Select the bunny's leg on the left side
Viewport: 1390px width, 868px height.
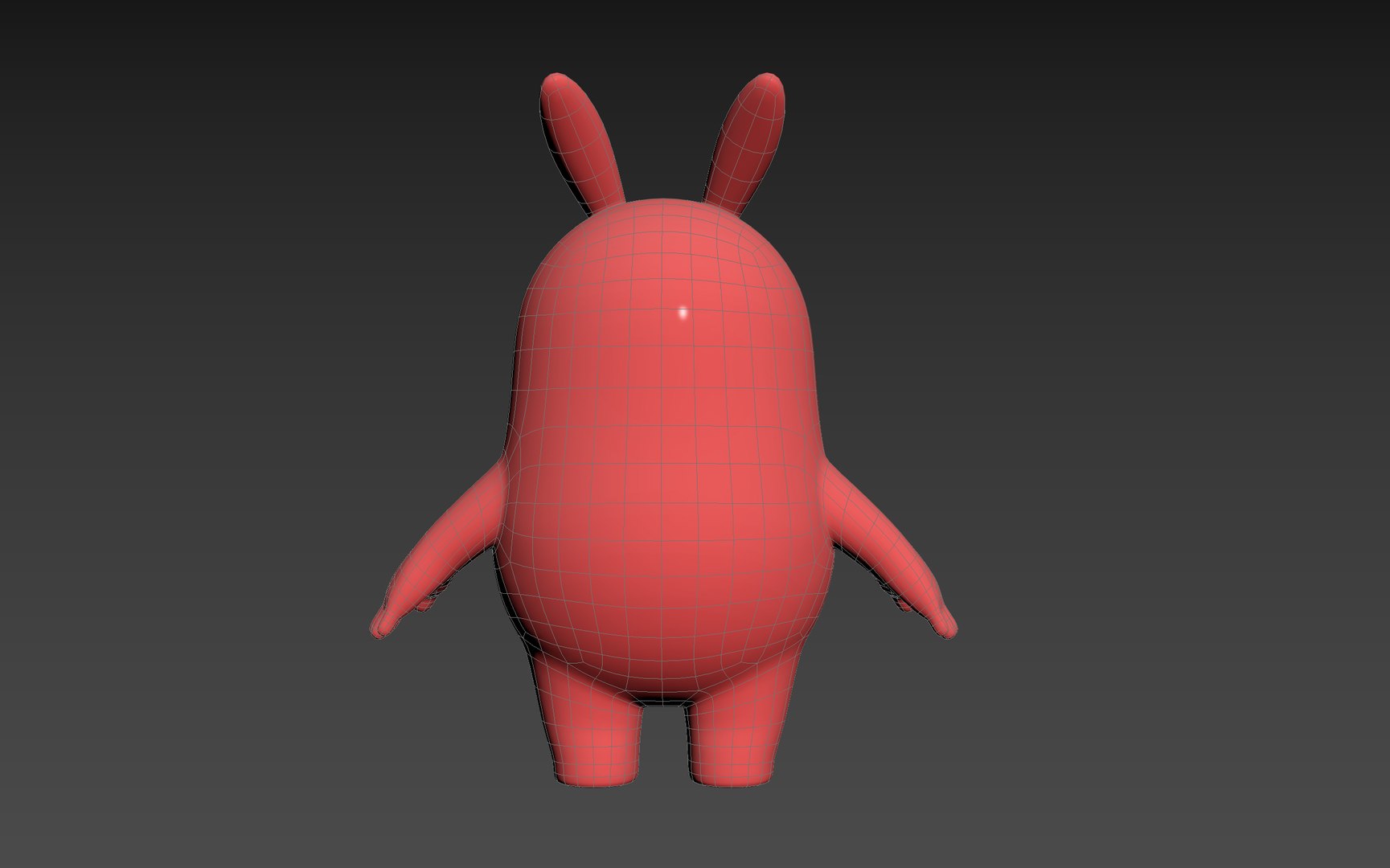594,723
